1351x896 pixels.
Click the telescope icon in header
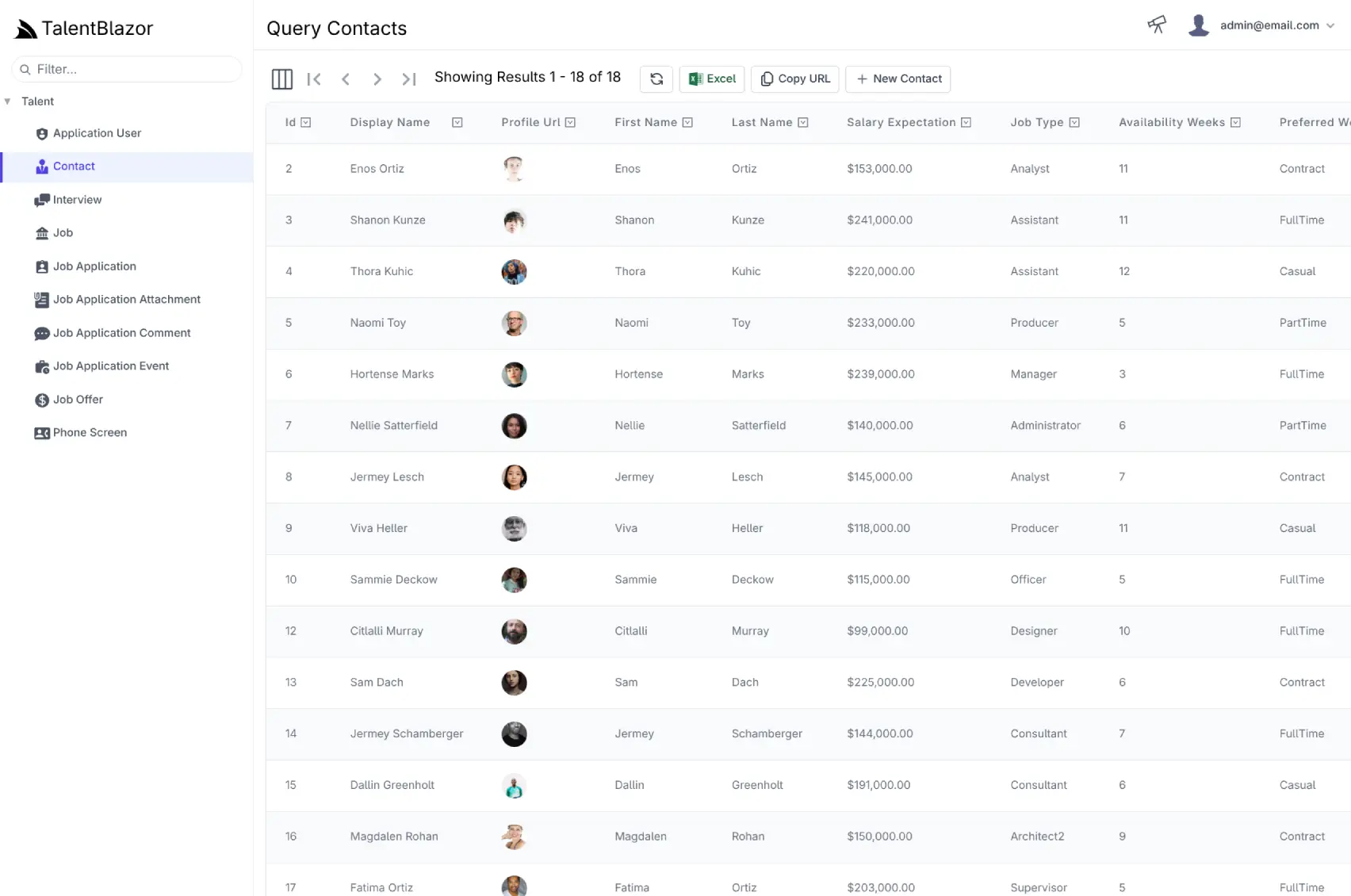[x=1157, y=25]
